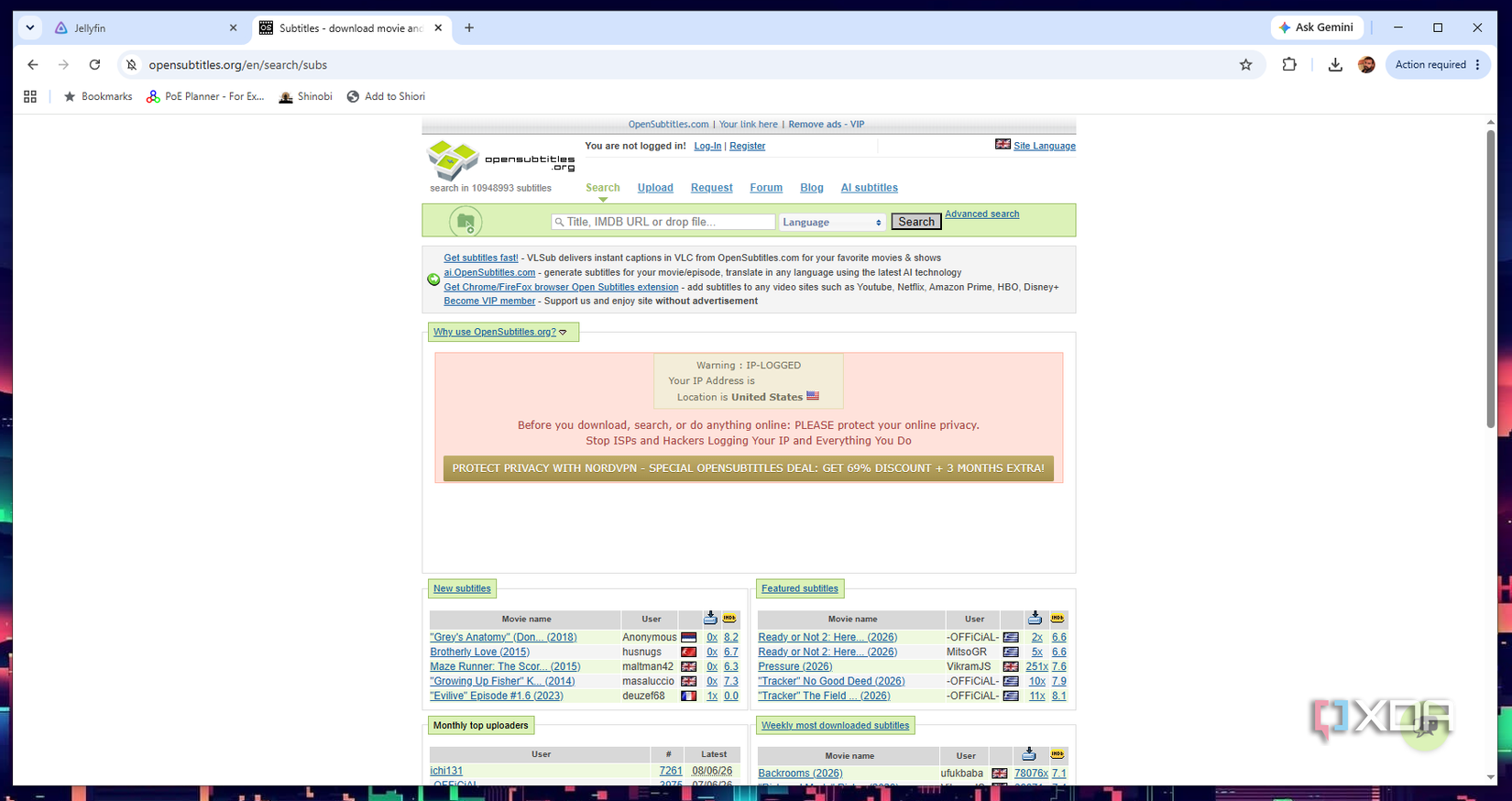Image resolution: width=1512 pixels, height=801 pixels.
Task: Open Weekly most downloaded subtitles link
Action: pyautogui.click(x=835, y=725)
